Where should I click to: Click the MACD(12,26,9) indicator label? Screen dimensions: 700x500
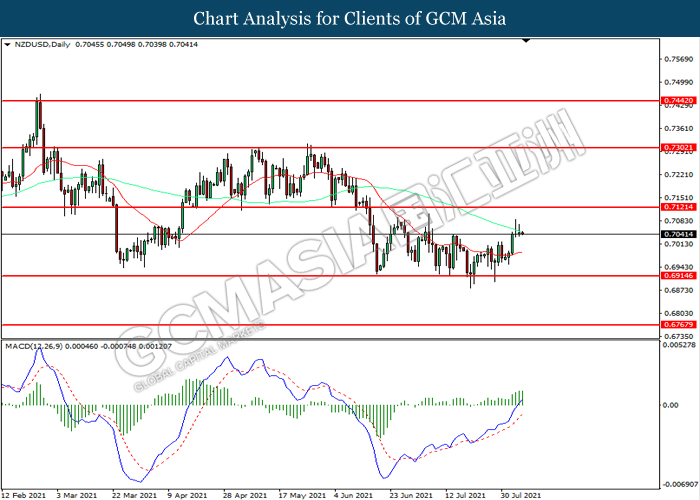click(34, 346)
